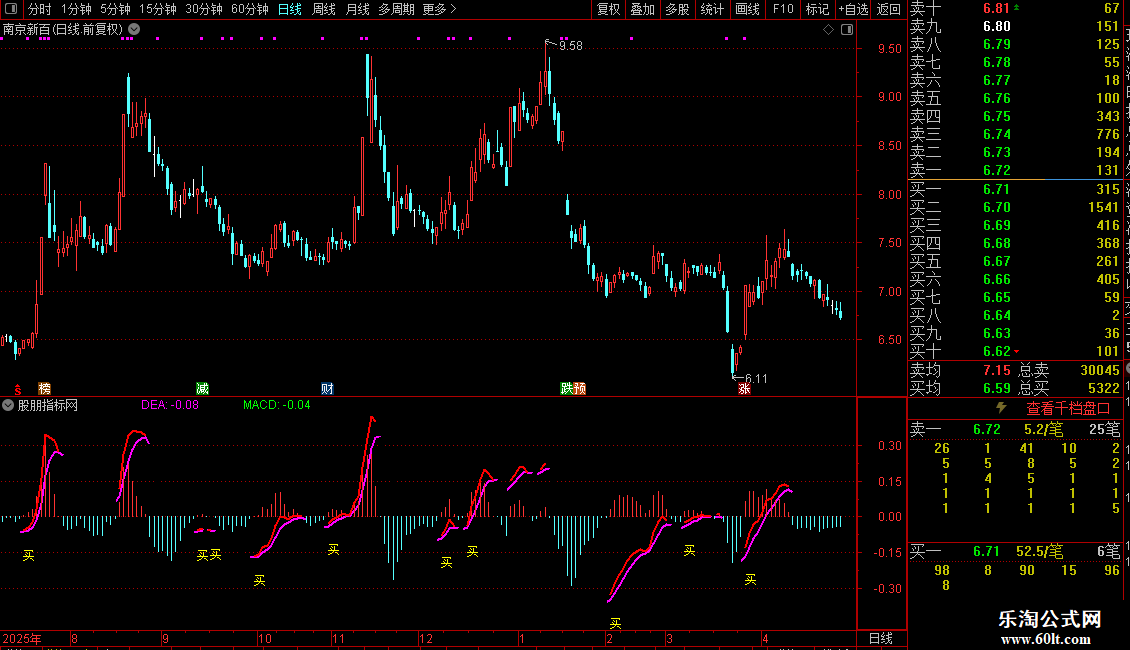
Task: Open the 多周期 multi-period view
Action: 396,9
